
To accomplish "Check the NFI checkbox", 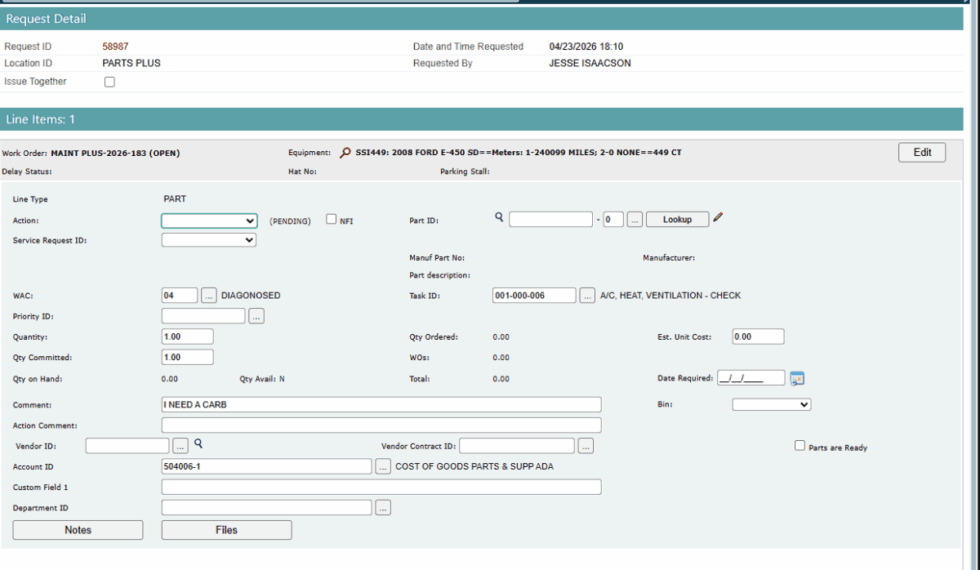I will (x=331, y=219).
